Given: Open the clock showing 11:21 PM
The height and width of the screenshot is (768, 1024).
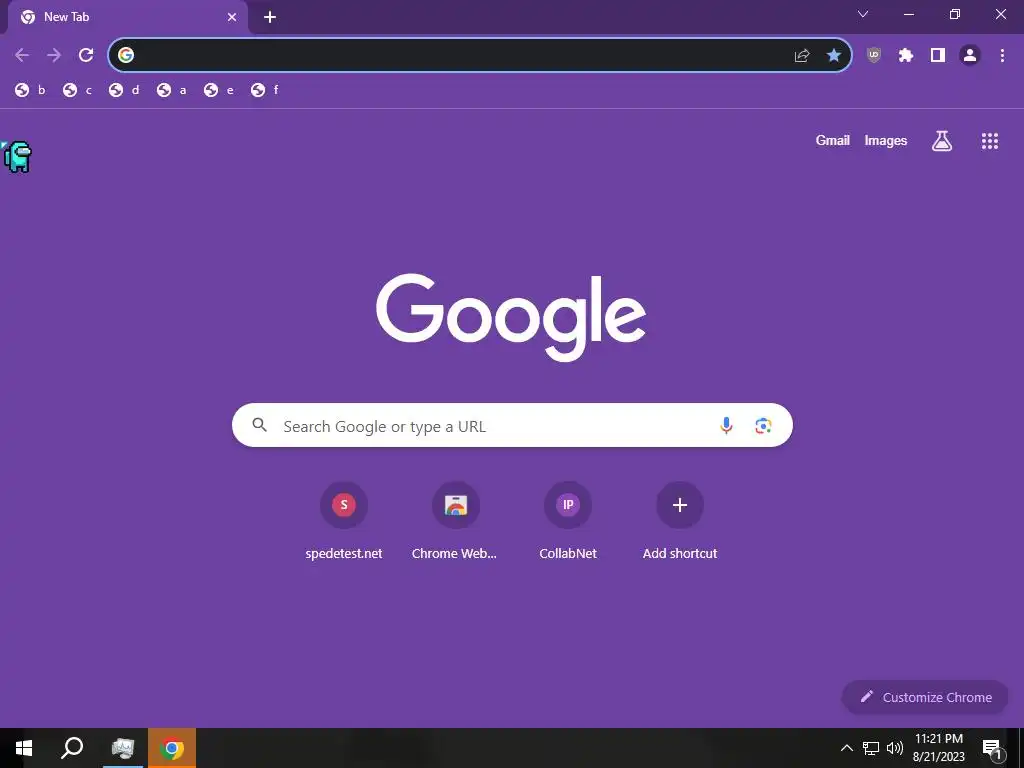Looking at the screenshot, I should click(938, 748).
